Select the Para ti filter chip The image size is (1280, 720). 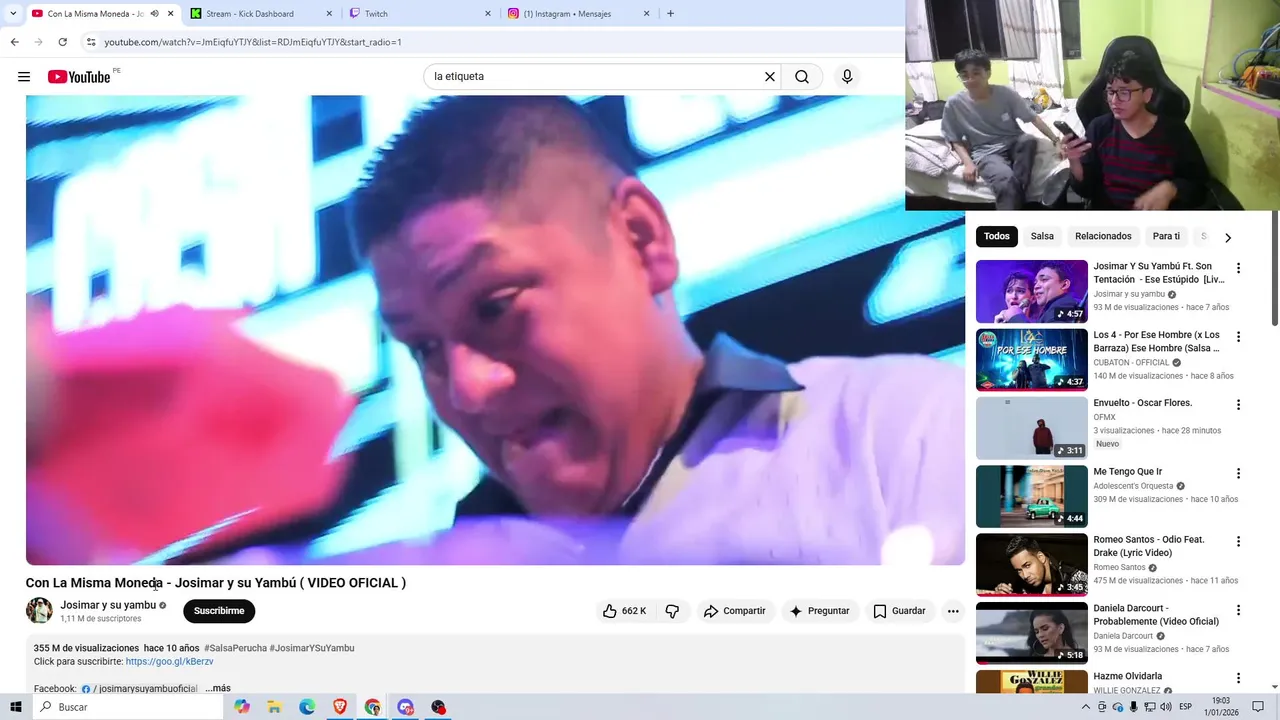tap(1166, 237)
